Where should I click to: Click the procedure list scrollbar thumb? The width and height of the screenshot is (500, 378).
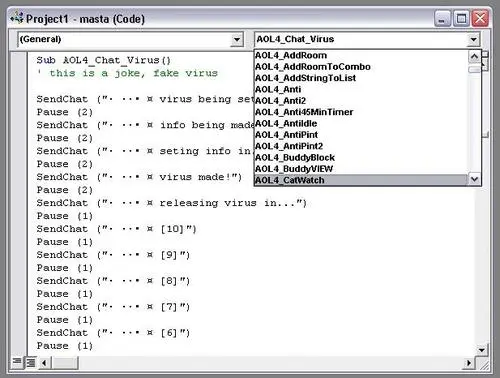point(474,69)
